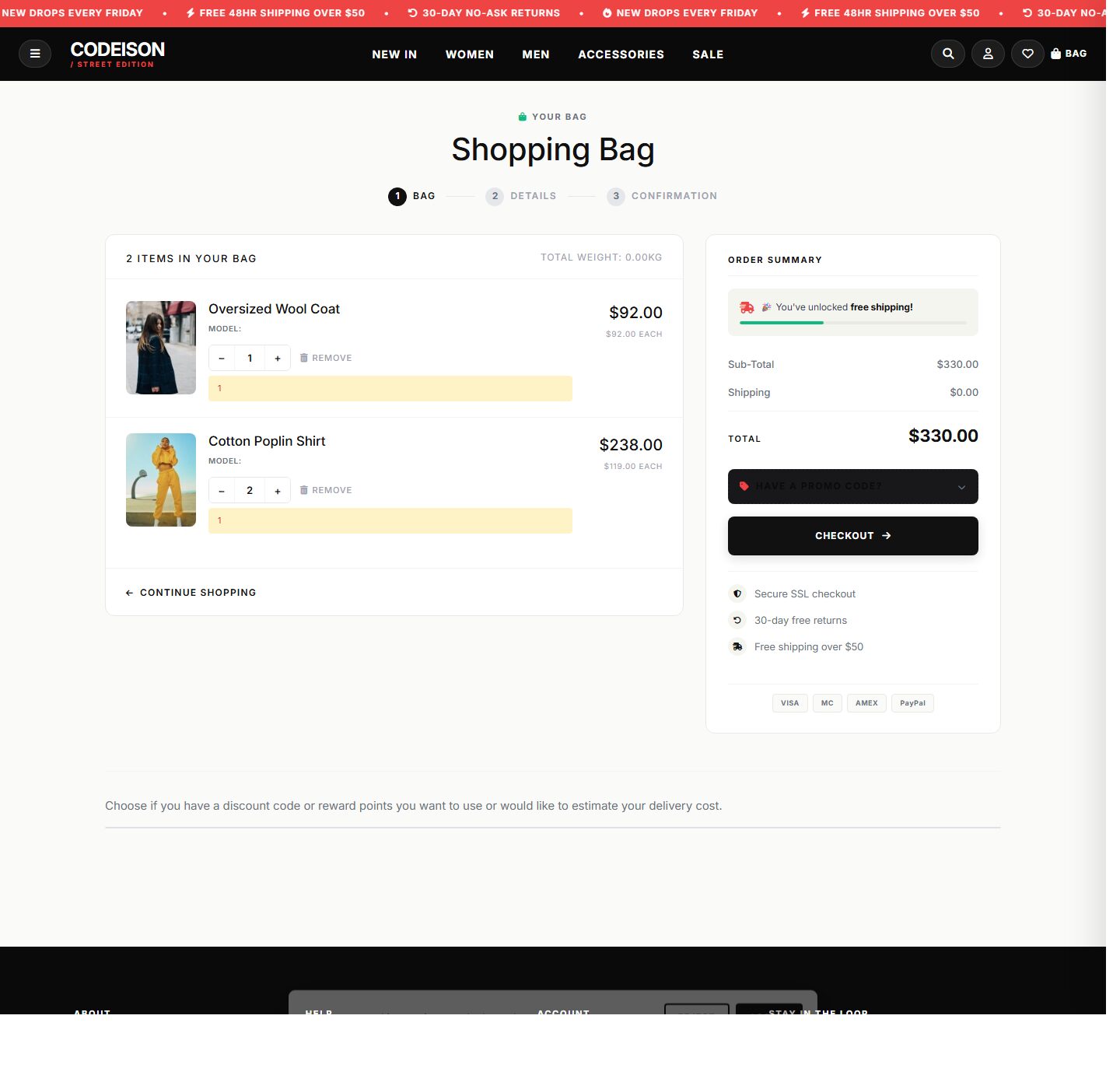Increase Oversized Wool Coat quantity
Image resolution: width=1120 pixels, height=1089 pixels.
[278, 358]
